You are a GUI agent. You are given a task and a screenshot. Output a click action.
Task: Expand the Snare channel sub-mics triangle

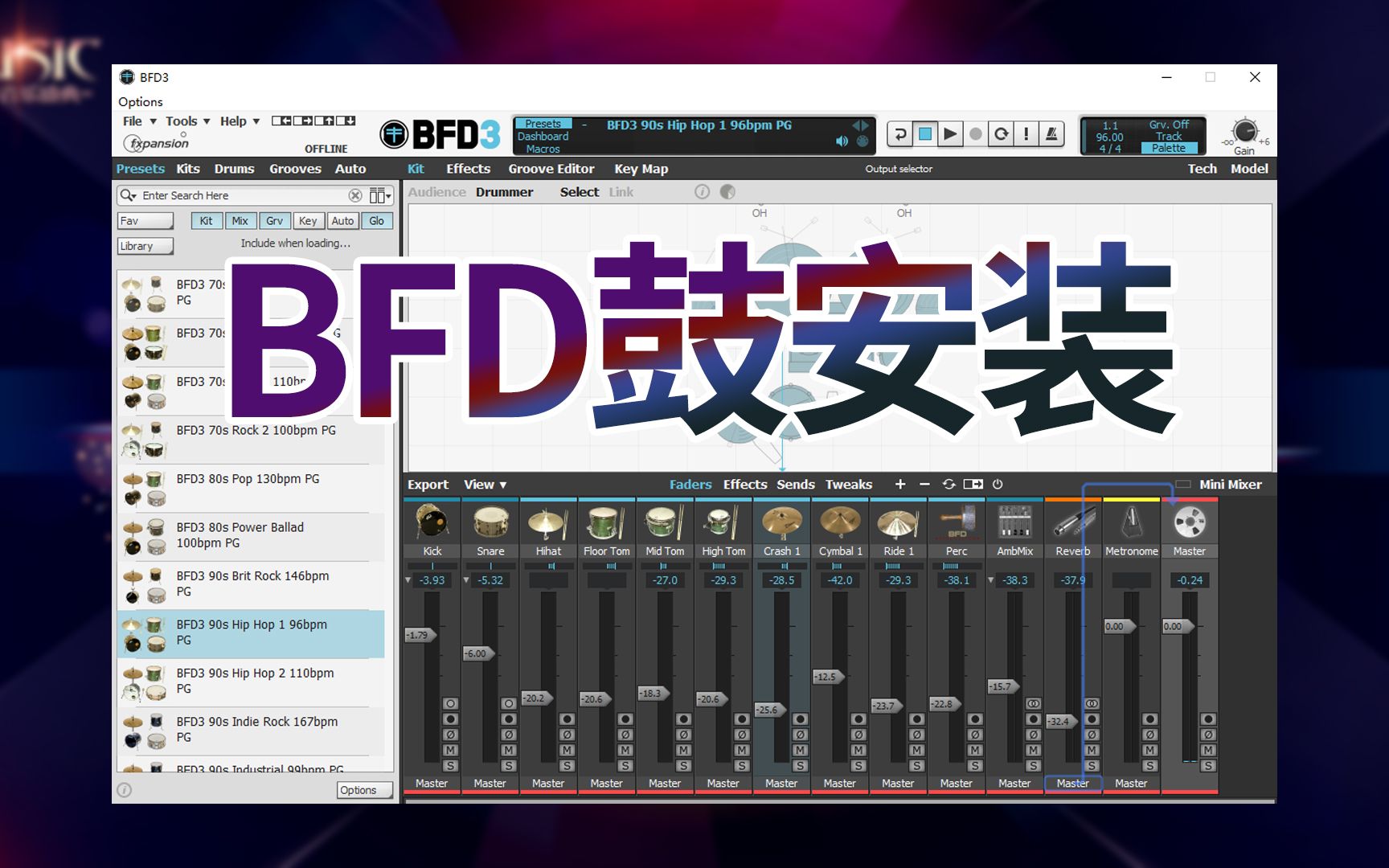point(467,580)
